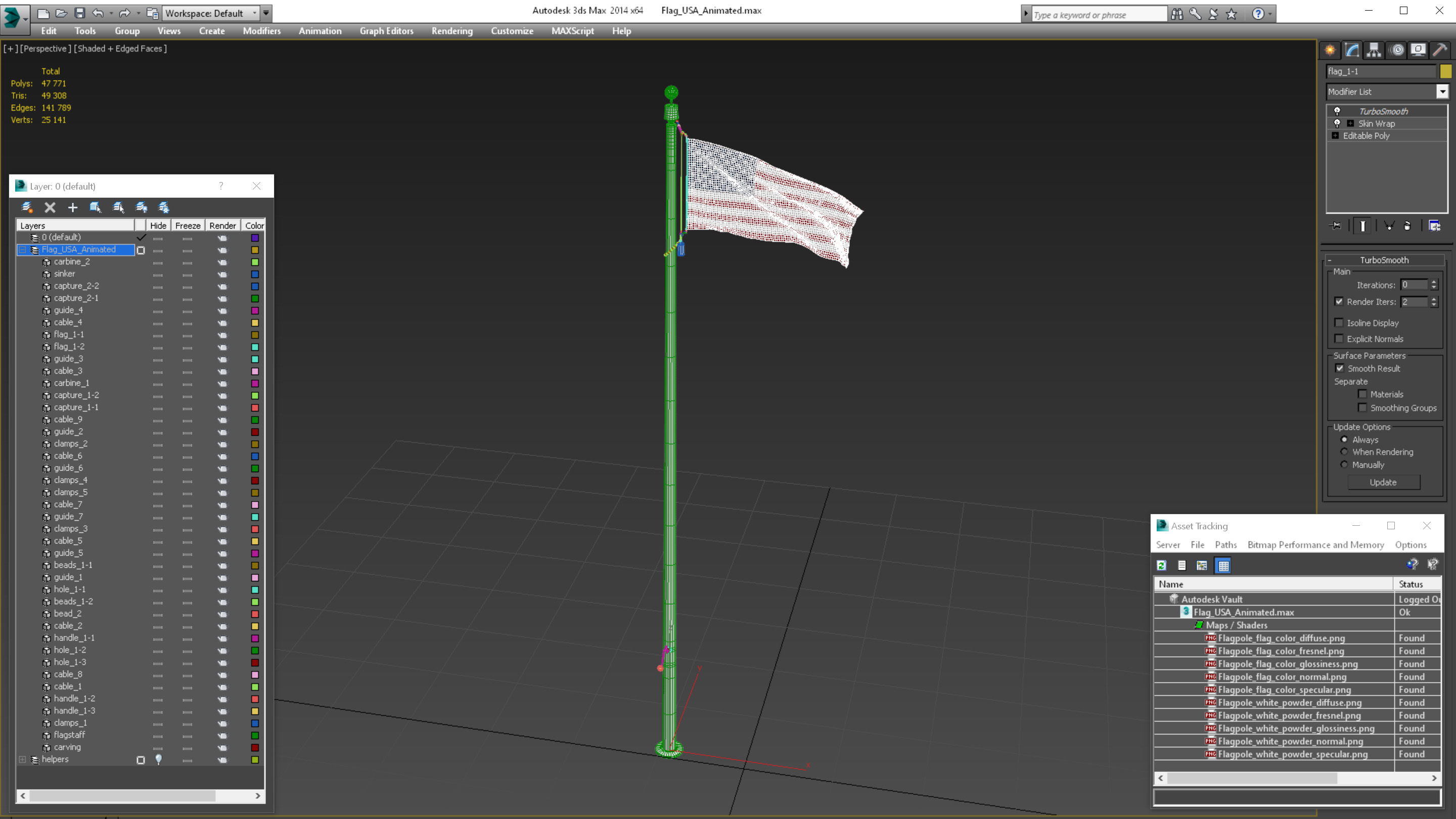This screenshot has height=819, width=1456.
Task: Open the Graph Editors menu
Action: click(x=387, y=31)
